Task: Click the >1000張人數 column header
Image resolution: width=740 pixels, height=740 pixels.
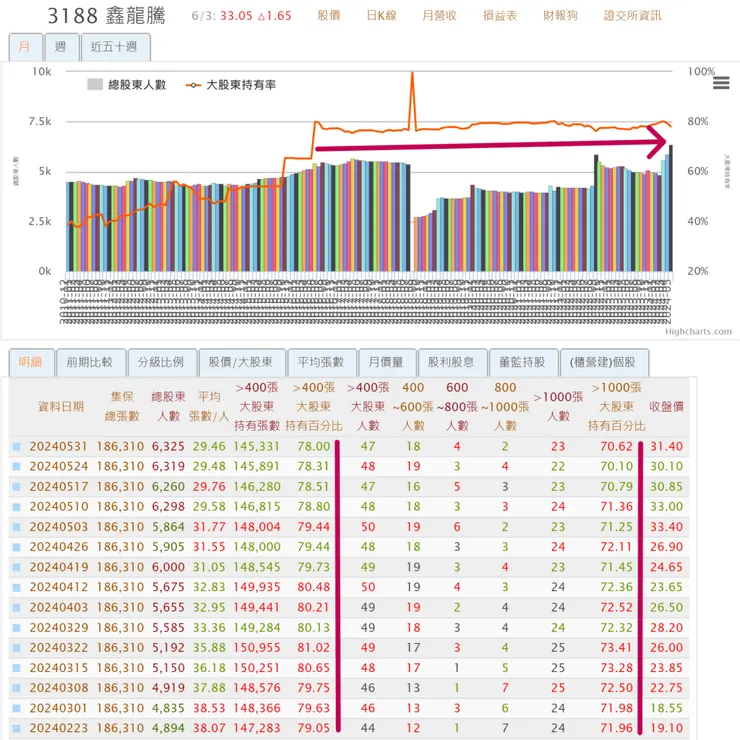Action: 558,406
